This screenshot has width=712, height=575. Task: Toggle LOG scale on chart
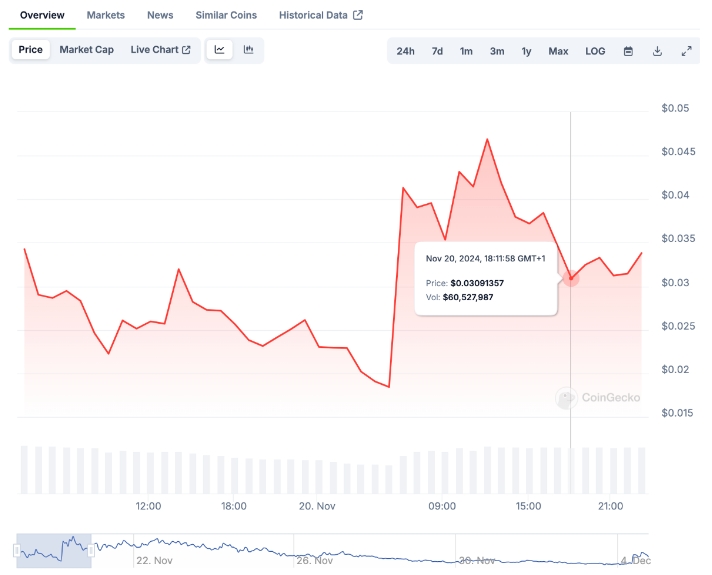[x=595, y=51]
